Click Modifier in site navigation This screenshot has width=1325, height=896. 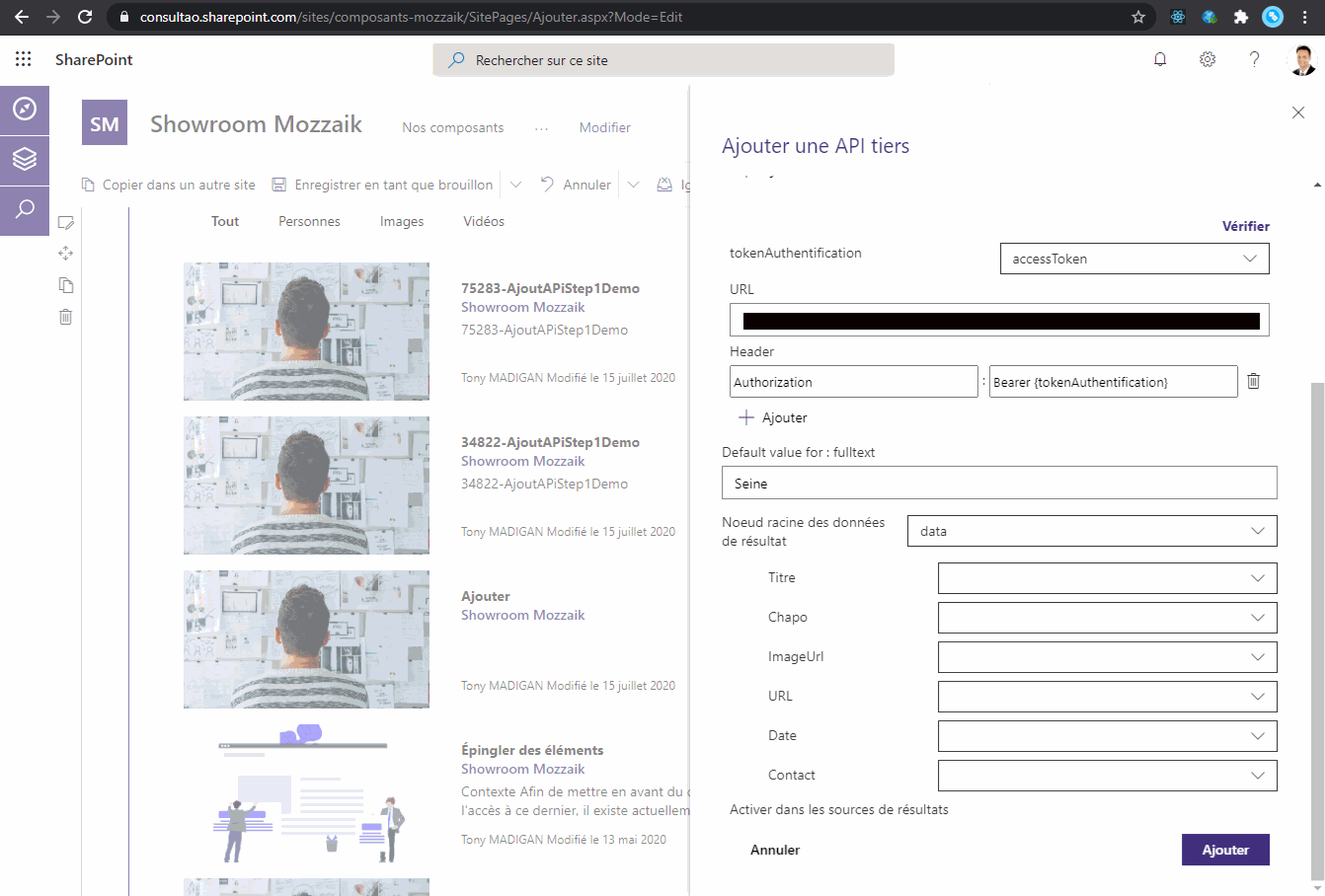click(x=605, y=127)
